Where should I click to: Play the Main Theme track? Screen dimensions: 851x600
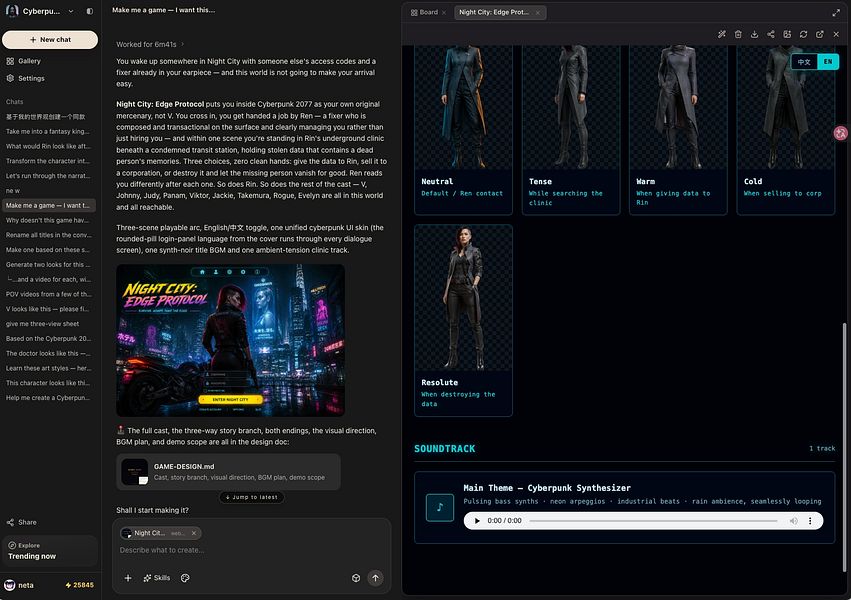point(477,521)
